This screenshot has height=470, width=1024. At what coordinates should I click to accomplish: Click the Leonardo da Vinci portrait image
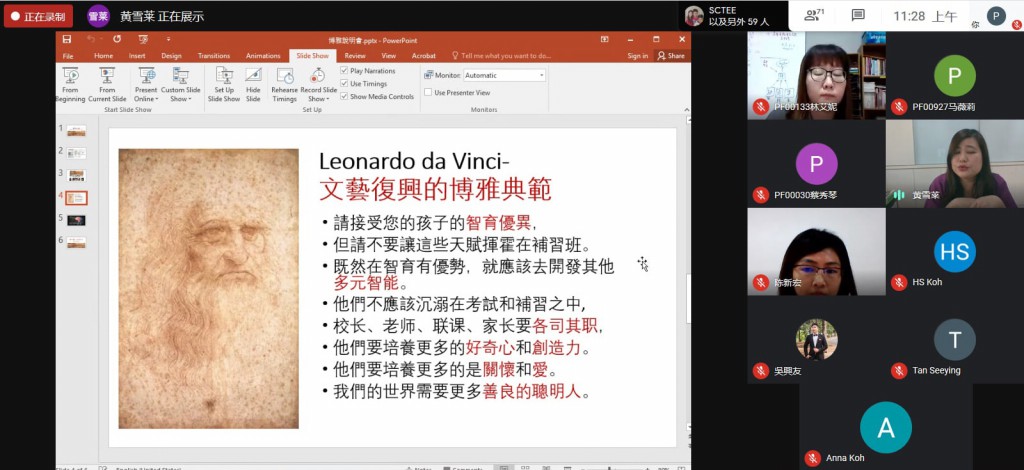click(208, 289)
